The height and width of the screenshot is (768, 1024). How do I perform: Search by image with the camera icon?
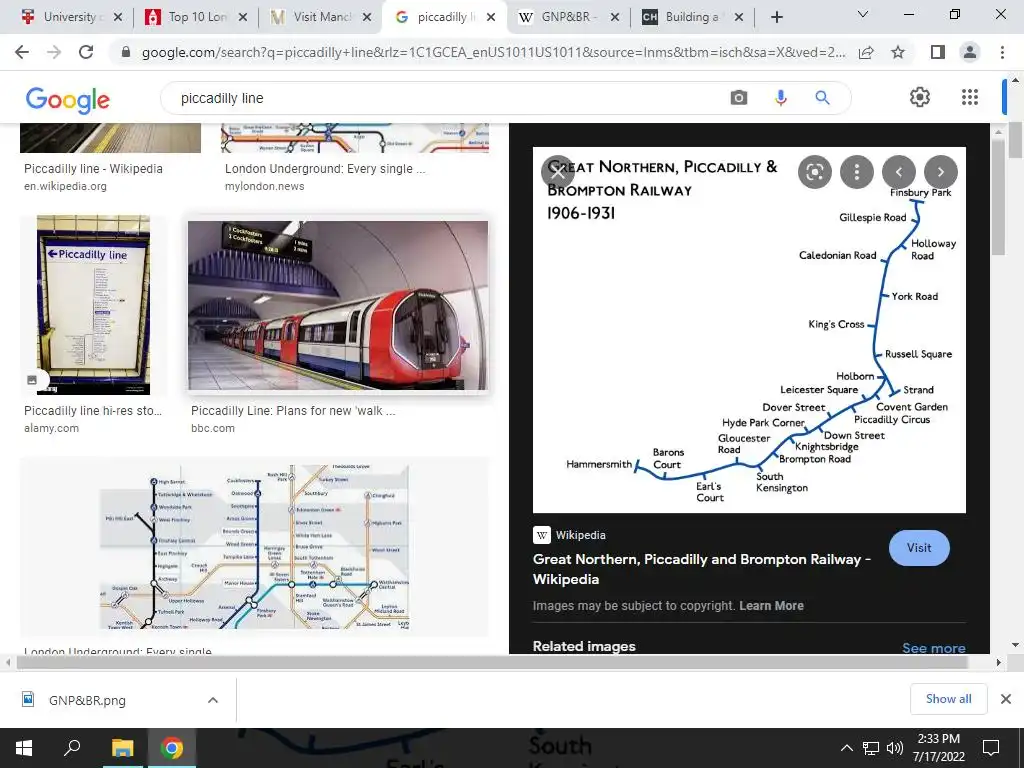point(739,98)
